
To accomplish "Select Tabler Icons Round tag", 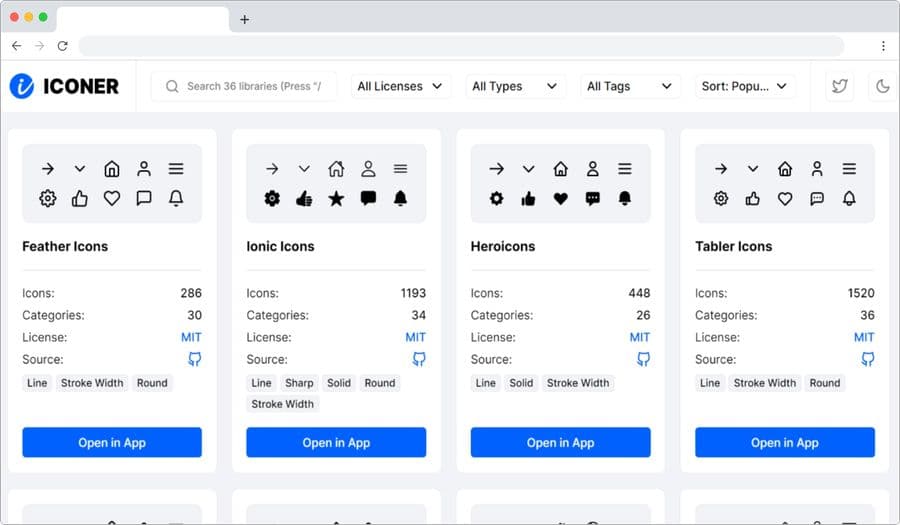I will 825,383.
